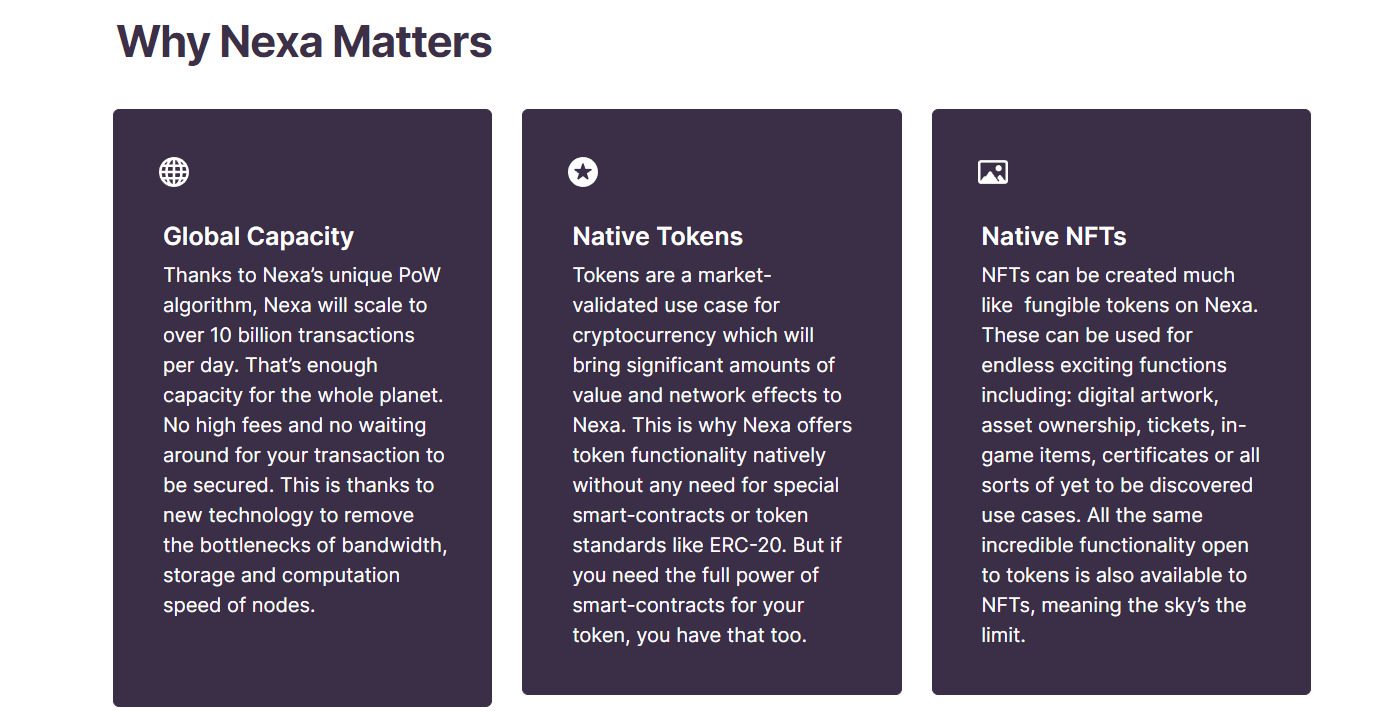This screenshot has width=1383, height=711.
Task: Select the "Native Tokens" card title
Action: pos(657,237)
